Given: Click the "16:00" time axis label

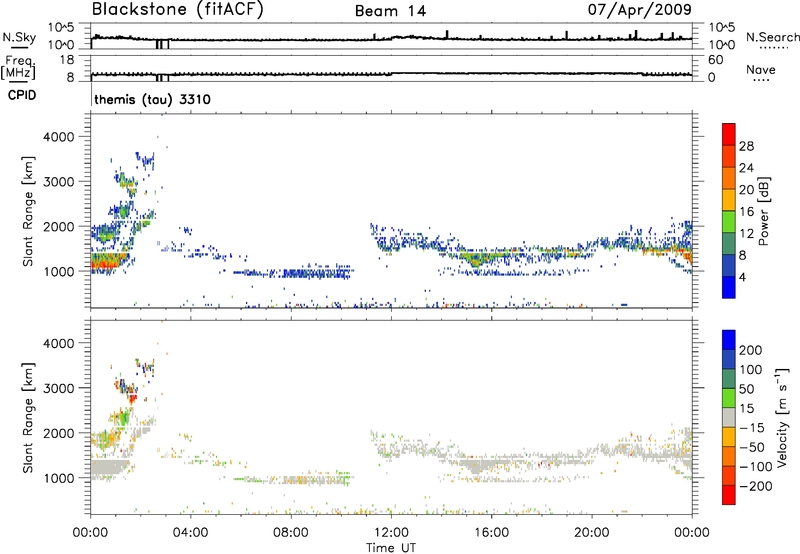Looking at the screenshot, I should tap(491, 533).
